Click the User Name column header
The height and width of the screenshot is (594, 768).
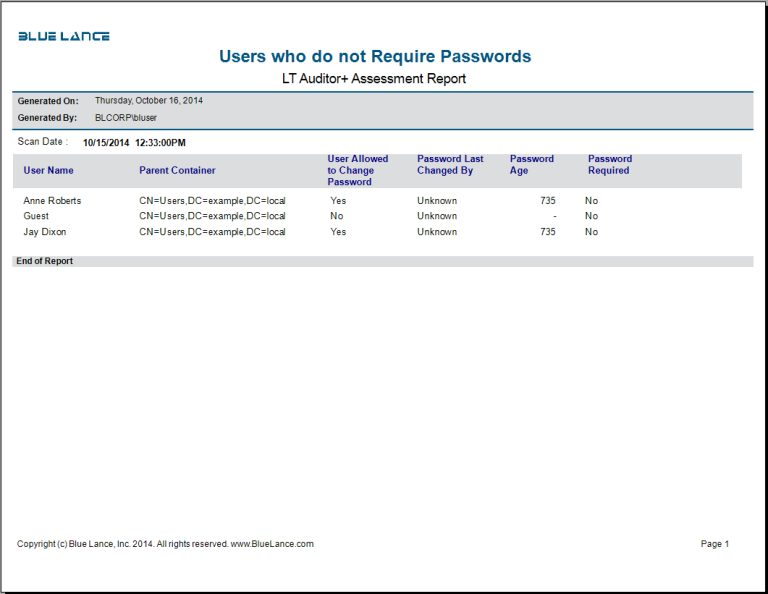coord(48,170)
